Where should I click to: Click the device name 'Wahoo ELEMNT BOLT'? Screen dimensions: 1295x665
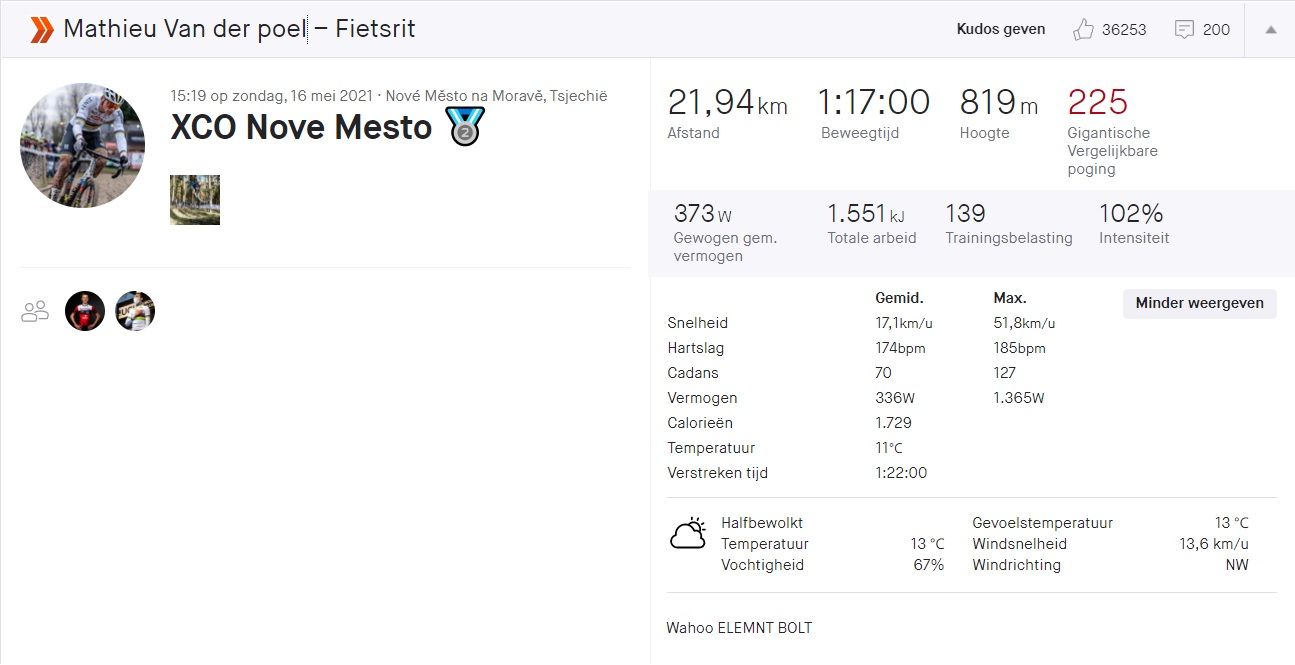[x=739, y=627]
